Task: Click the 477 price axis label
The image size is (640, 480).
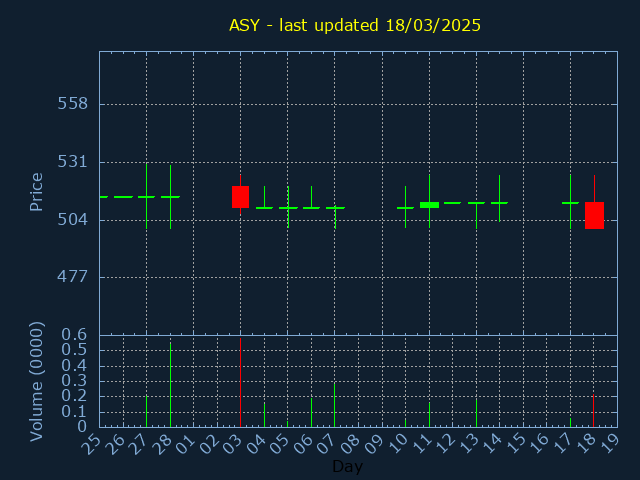Action: (73, 277)
